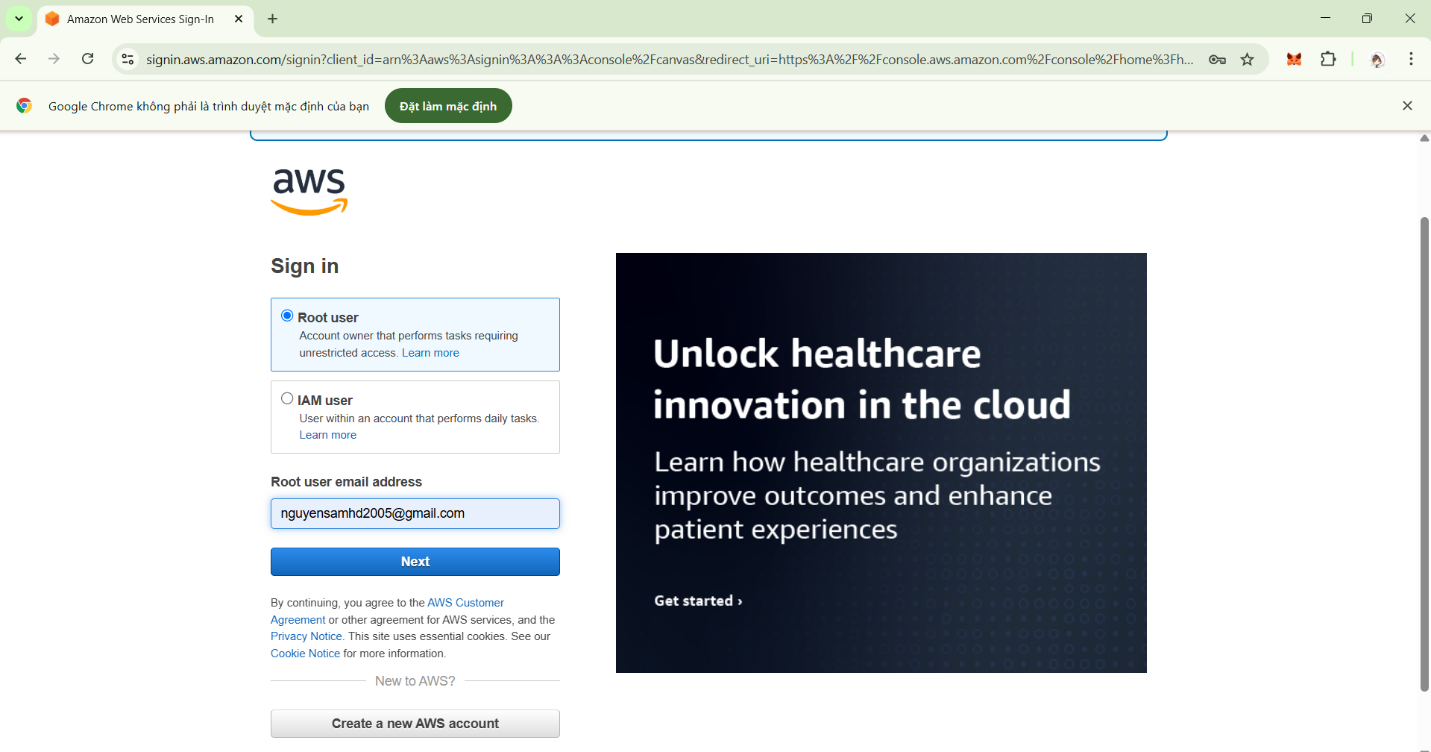The image size is (1431, 752).
Task: Open the saved passwords key icon
Action: pyautogui.click(x=1217, y=59)
